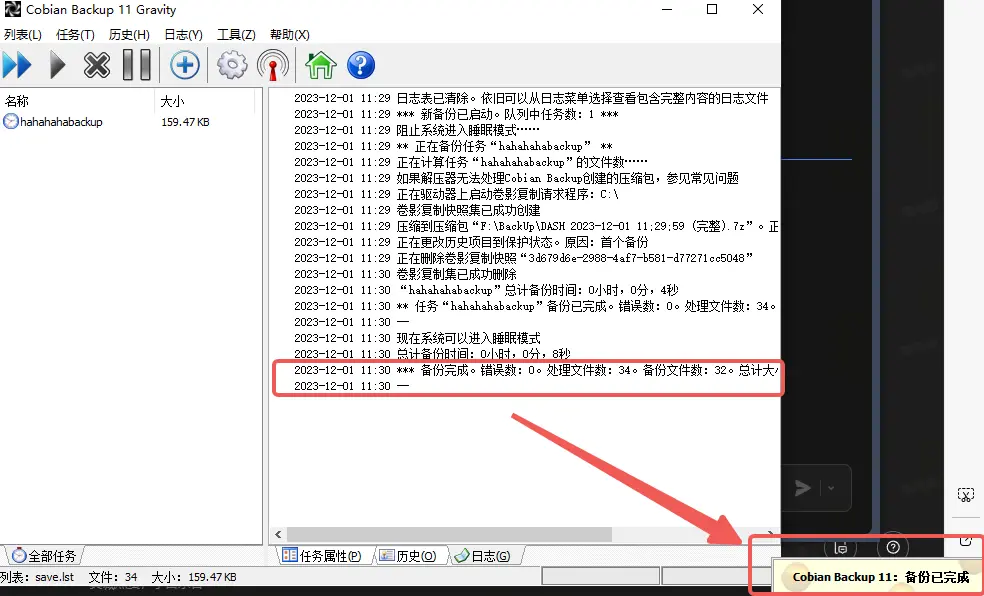This screenshot has width=984, height=596.
Task: Open home page house icon
Action: click(321, 65)
